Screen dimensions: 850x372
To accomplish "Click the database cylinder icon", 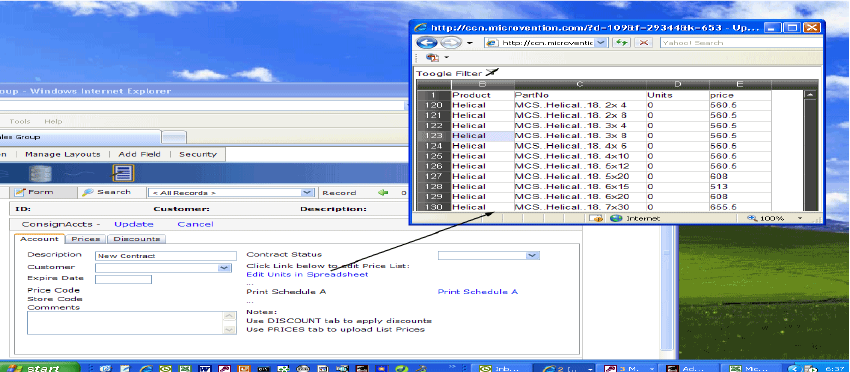I will pos(41,173).
